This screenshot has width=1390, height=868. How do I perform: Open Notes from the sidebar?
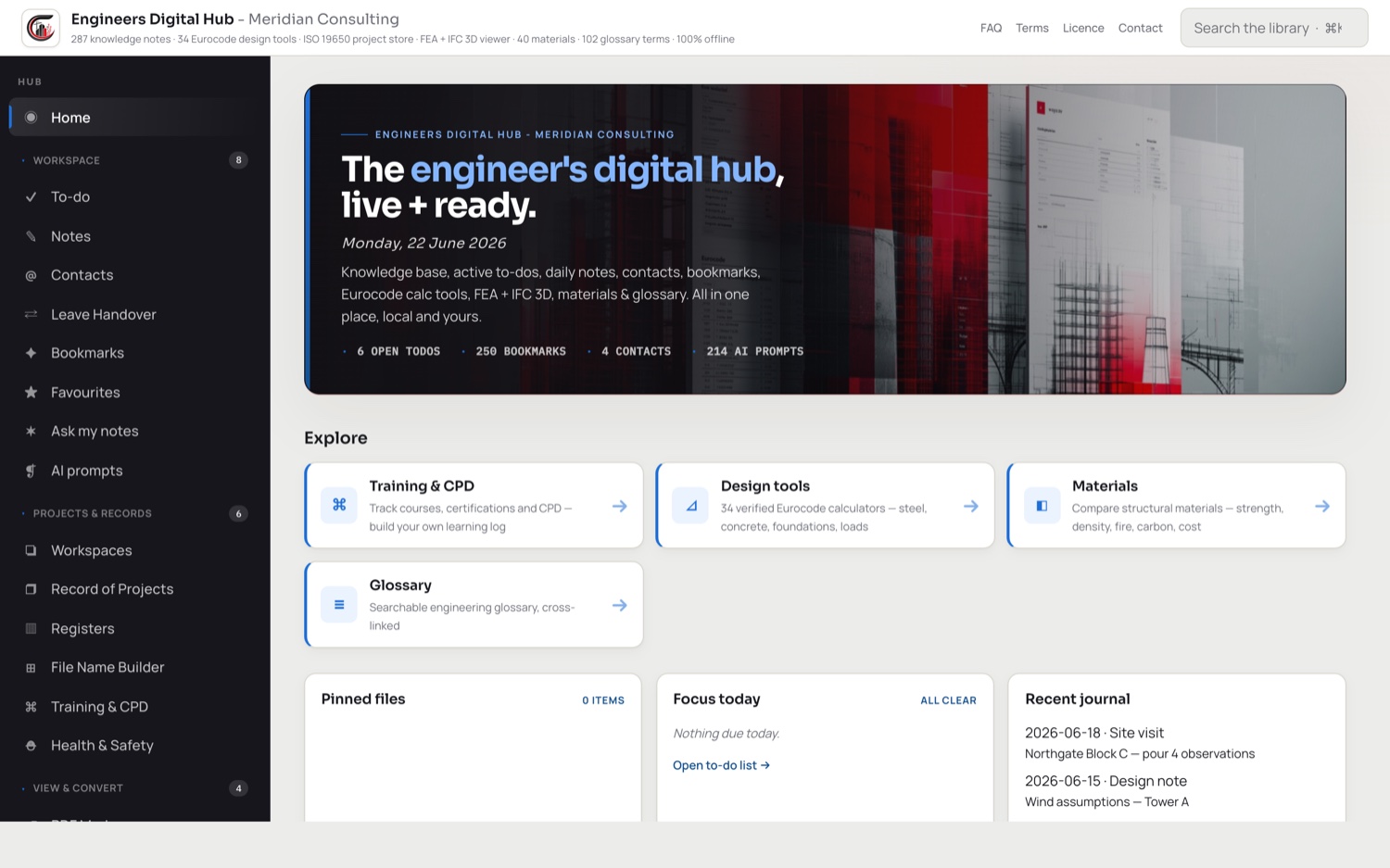pyautogui.click(x=135, y=236)
